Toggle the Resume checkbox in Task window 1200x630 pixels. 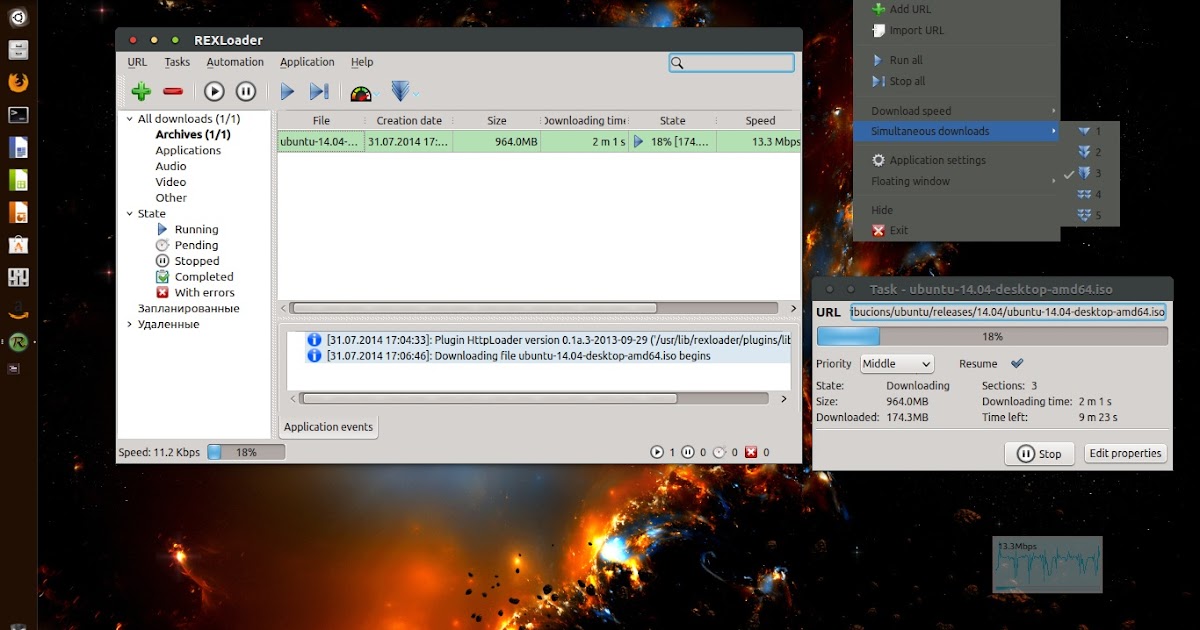[1017, 364]
